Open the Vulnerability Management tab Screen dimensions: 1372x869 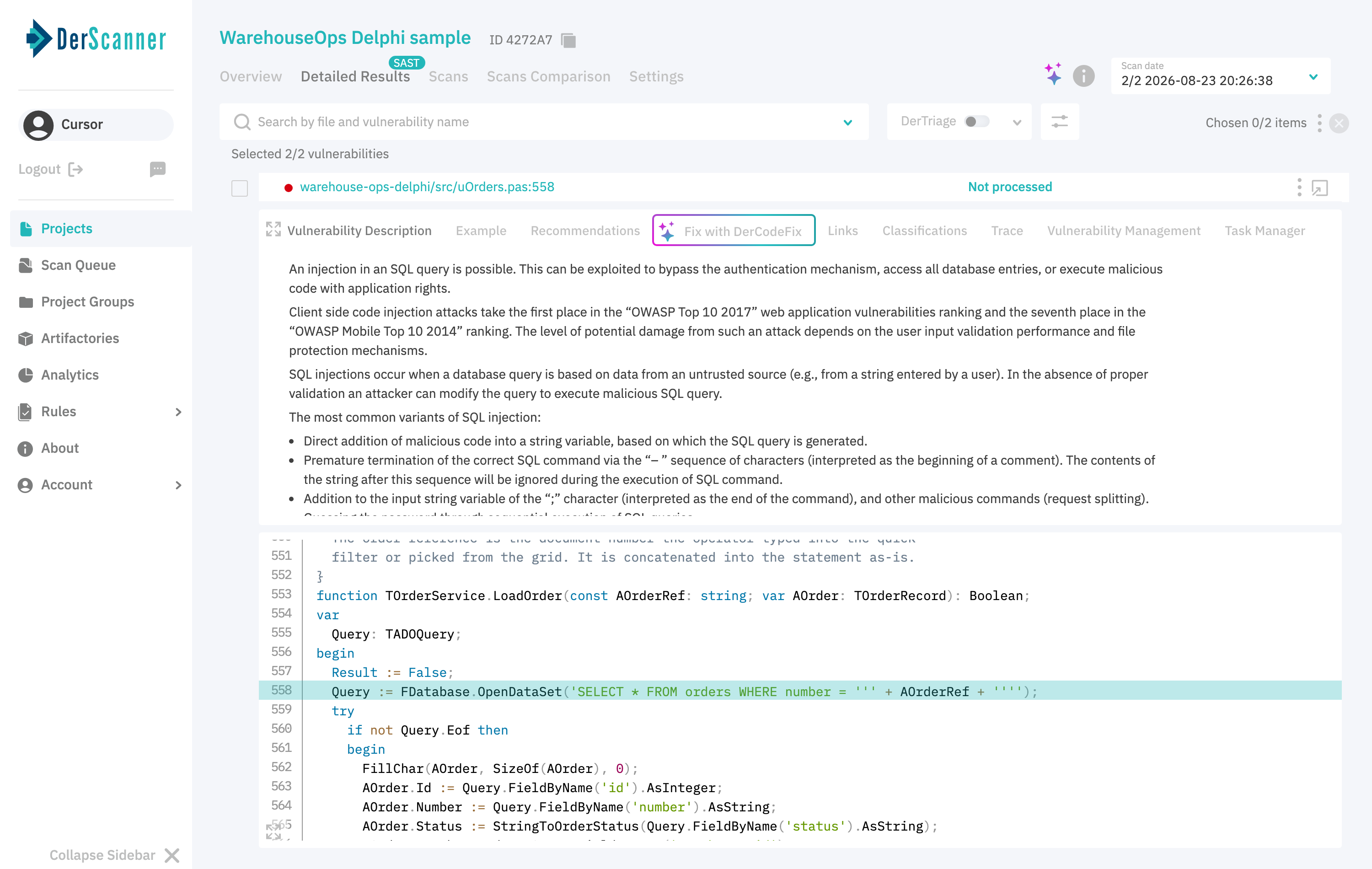(x=1123, y=230)
